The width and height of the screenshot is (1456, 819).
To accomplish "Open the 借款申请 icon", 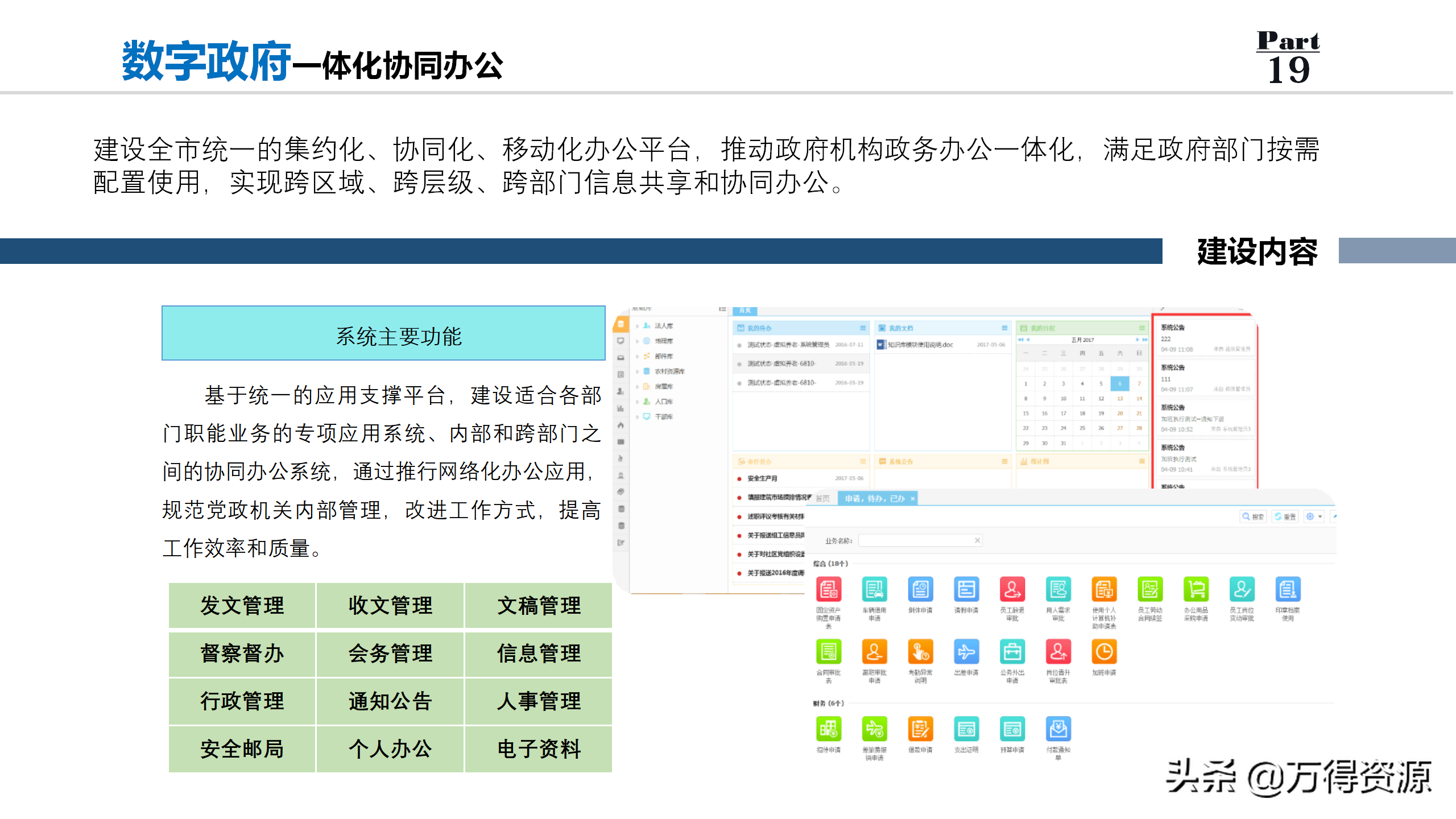I will 920,729.
